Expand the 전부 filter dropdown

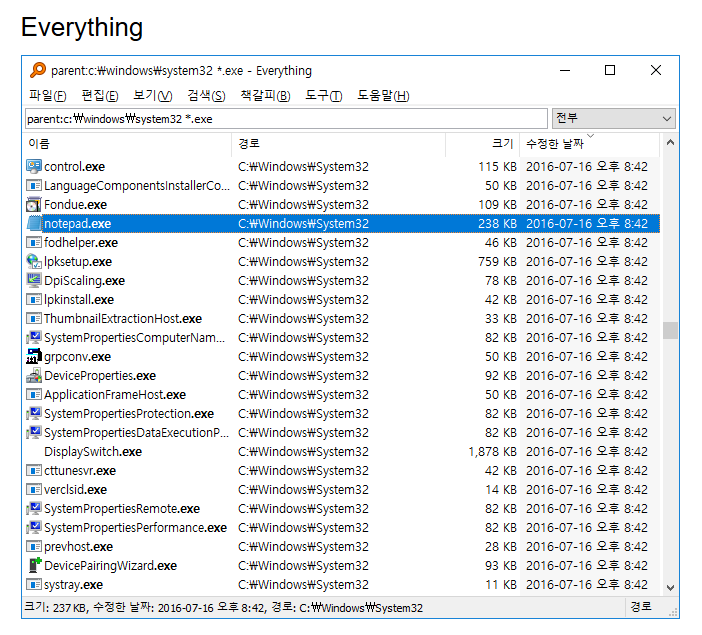tap(613, 119)
